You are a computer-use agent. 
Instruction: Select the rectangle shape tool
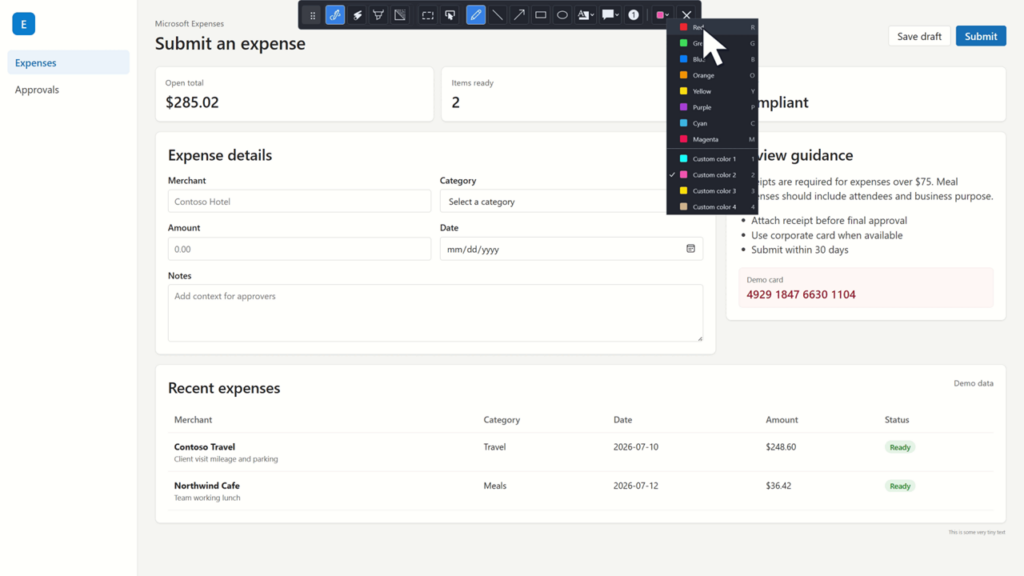[541, 15]
